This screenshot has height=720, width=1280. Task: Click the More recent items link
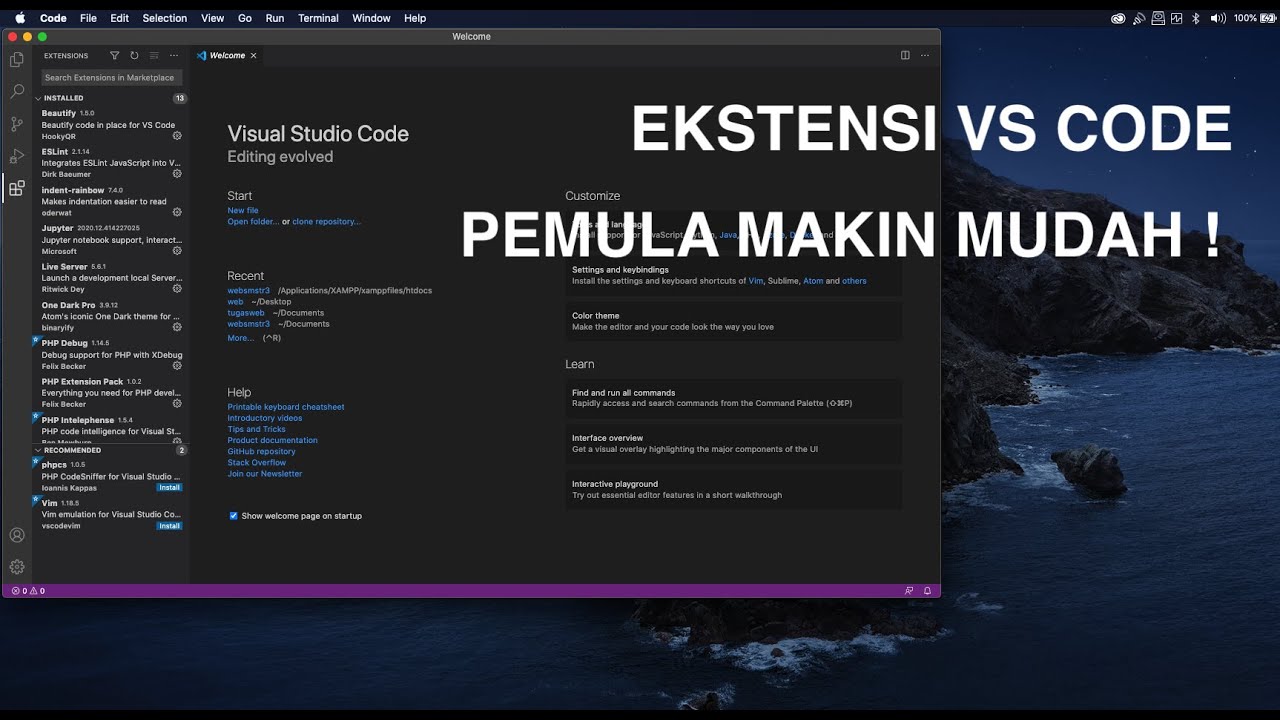pos(241,338)
